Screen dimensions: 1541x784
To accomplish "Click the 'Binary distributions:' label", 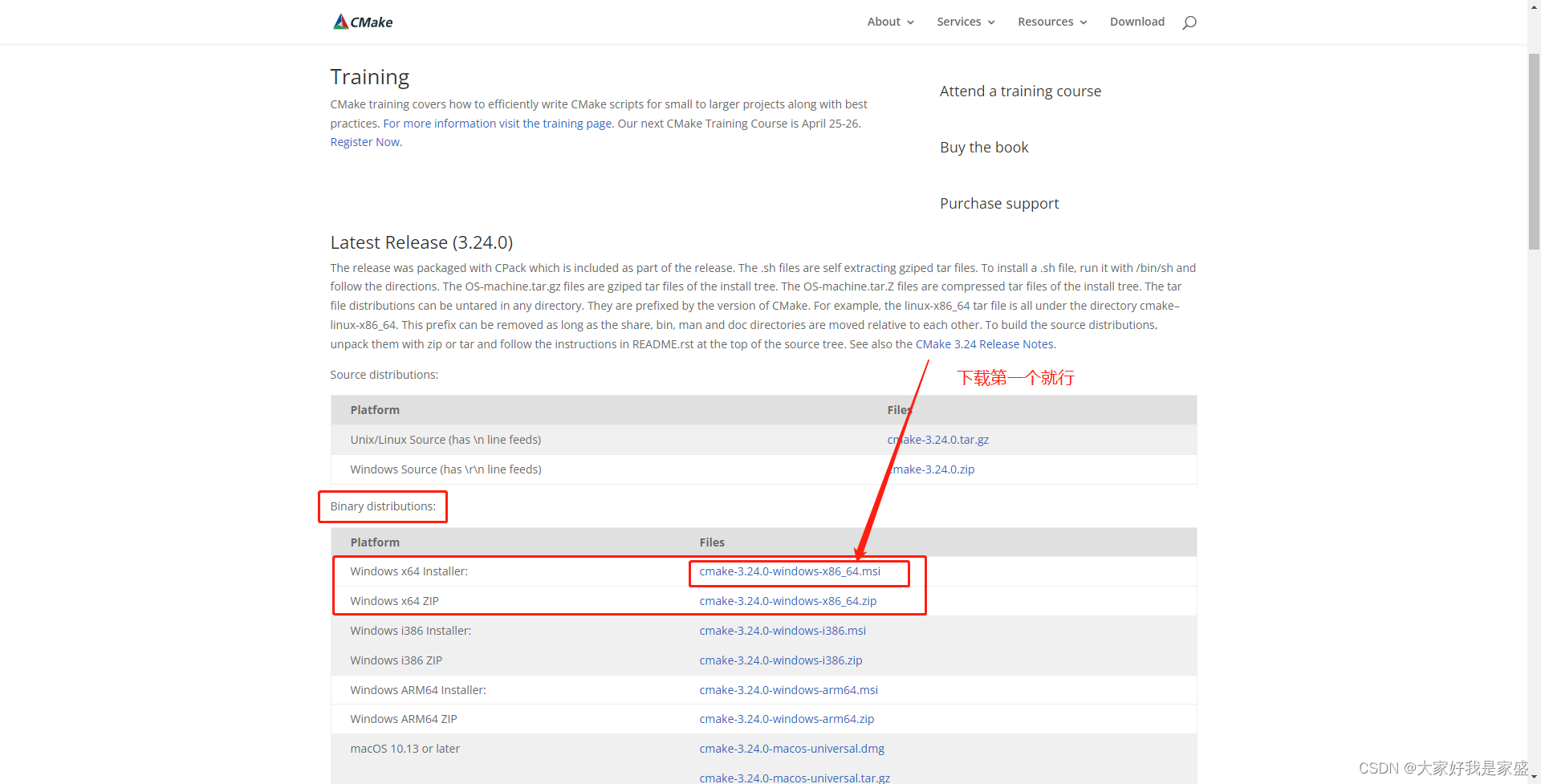I will pyautogui.click(x=383, y=506).
